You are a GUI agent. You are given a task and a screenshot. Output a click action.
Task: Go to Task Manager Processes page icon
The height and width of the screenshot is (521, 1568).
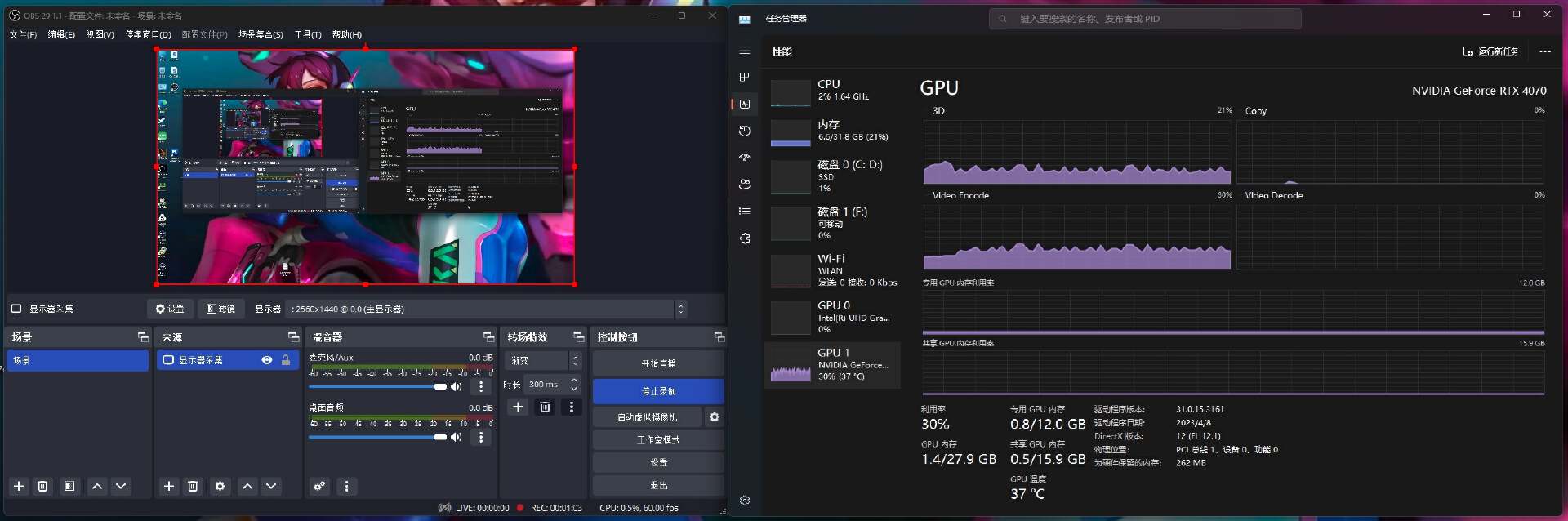click(x=744, y=78)
